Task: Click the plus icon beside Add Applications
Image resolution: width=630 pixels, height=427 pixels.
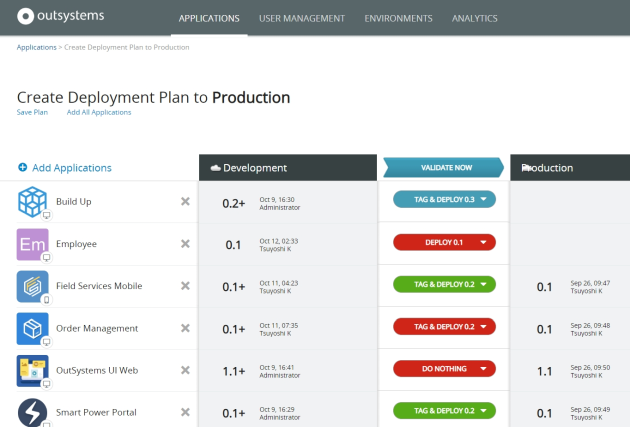Action: tap(23, 167)
